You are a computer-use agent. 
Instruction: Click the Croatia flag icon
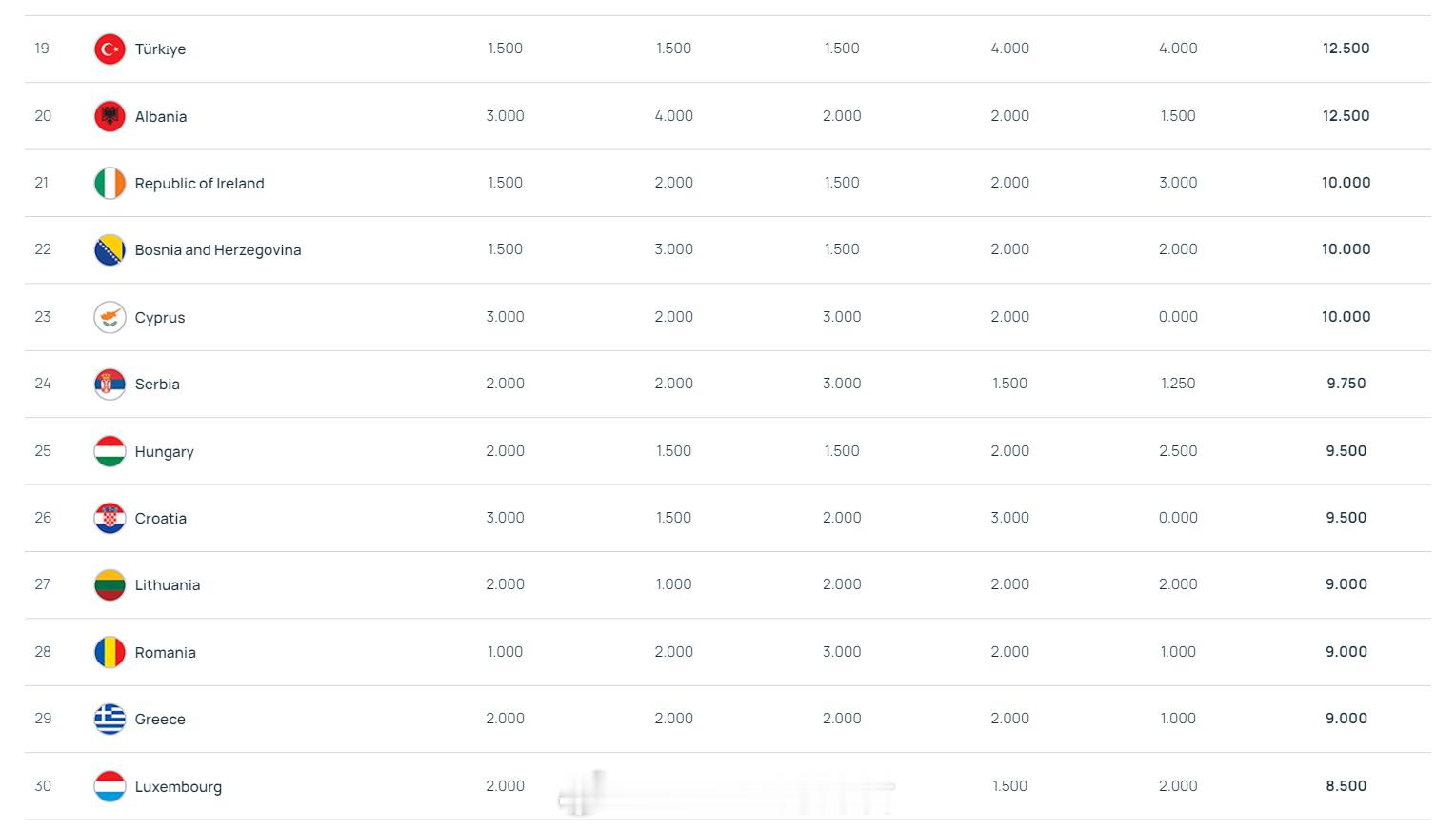click(x=110, y=518)
